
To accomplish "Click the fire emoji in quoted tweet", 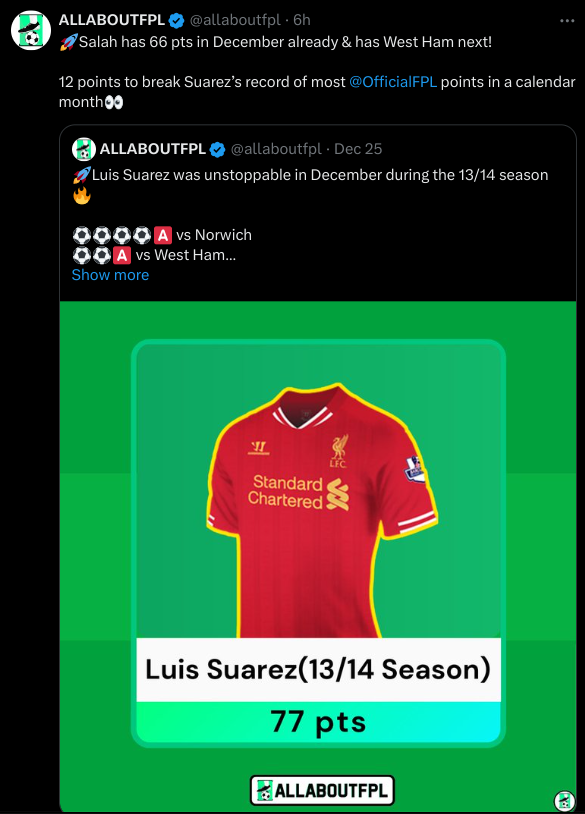I will click(x=81, y=196).
